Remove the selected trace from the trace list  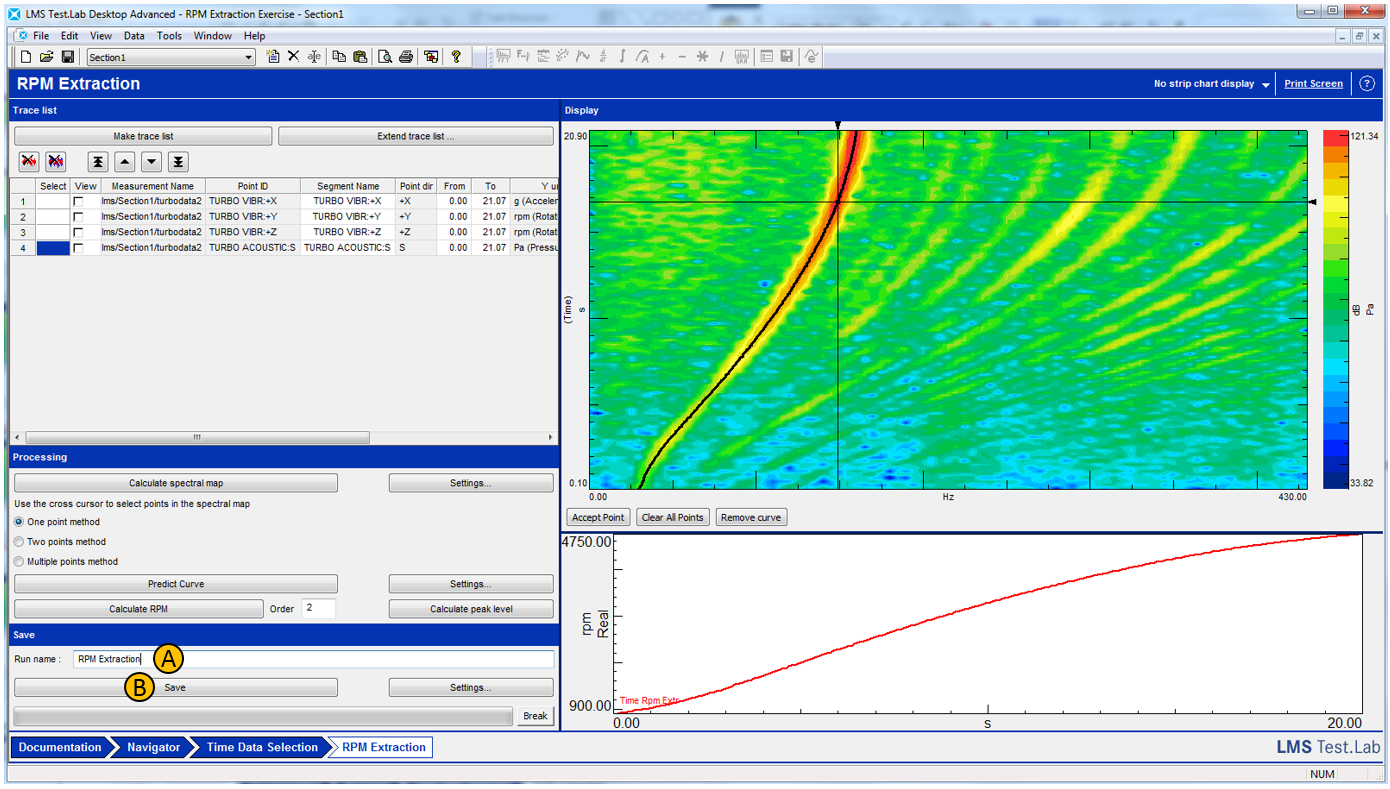29,161
